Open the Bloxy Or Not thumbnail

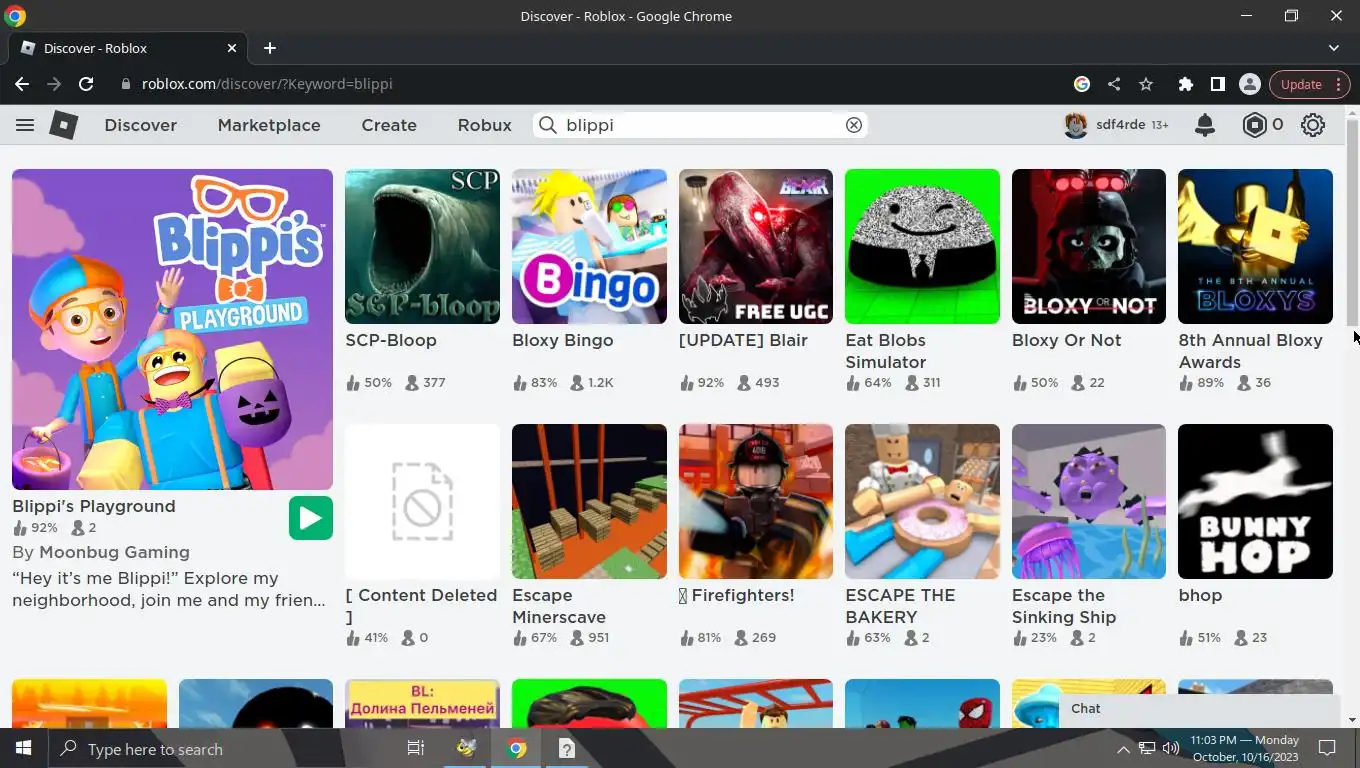tap(1089, 246)
